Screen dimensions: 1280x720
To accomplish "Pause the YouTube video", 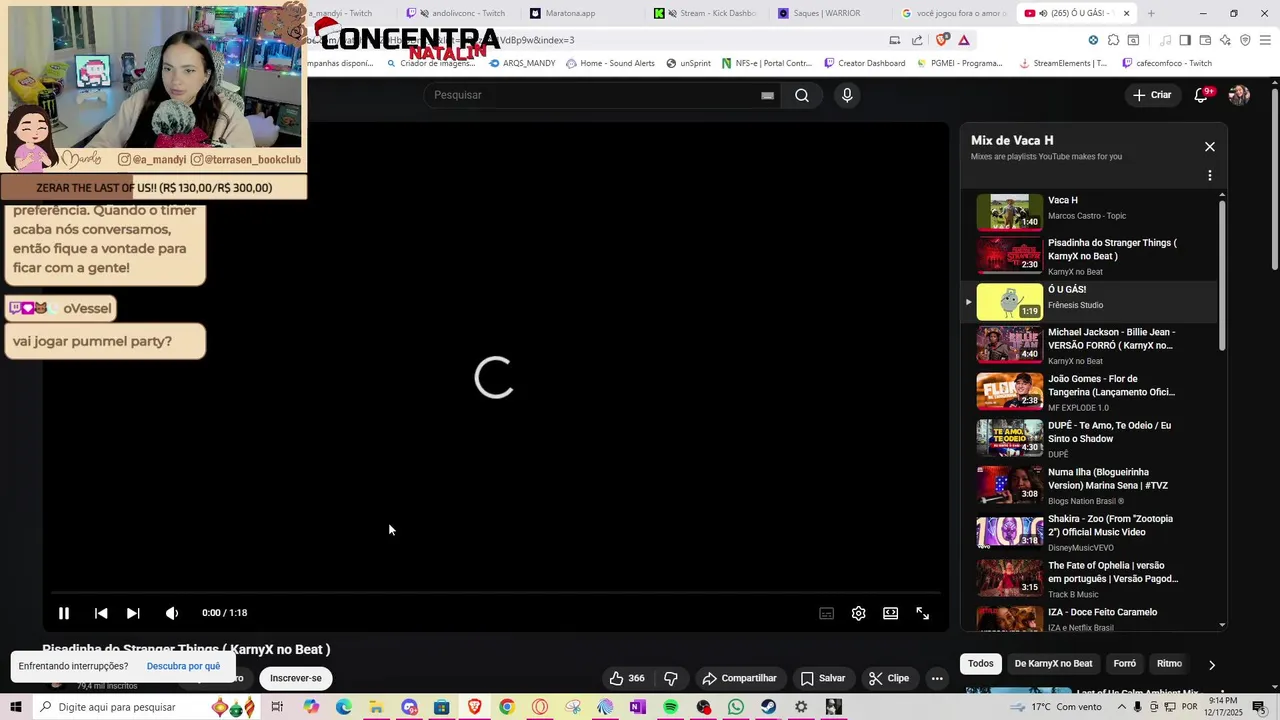I will click(x=63, y=613).
